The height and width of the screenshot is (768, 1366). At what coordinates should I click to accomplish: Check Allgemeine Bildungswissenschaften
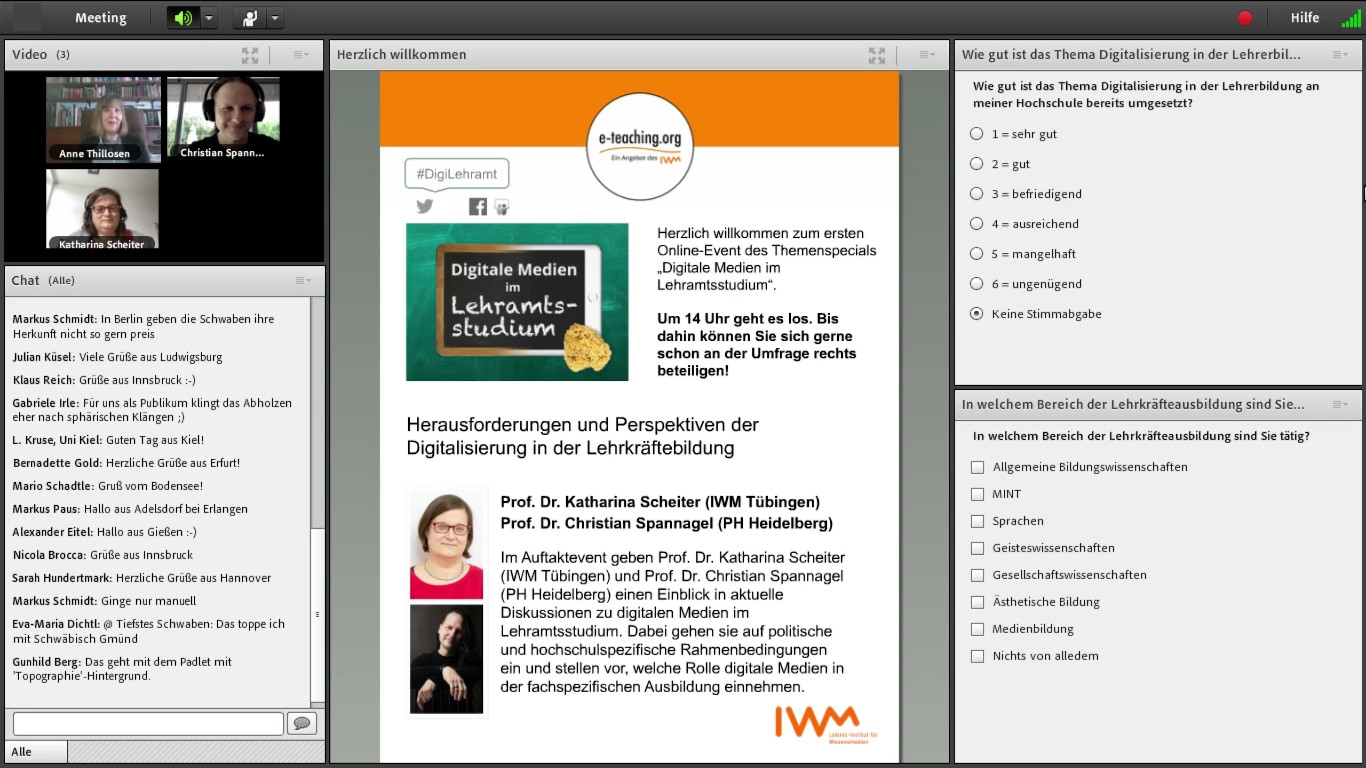(978, 467)
